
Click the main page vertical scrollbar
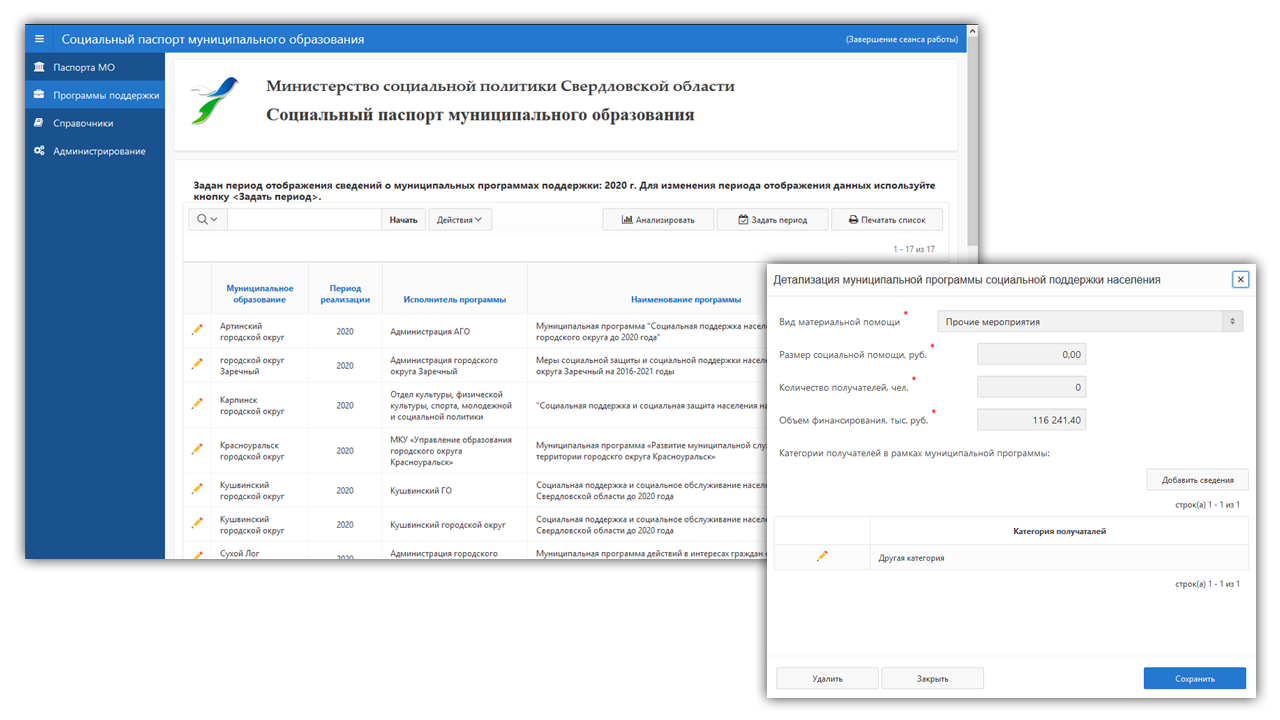pos(972,140)
